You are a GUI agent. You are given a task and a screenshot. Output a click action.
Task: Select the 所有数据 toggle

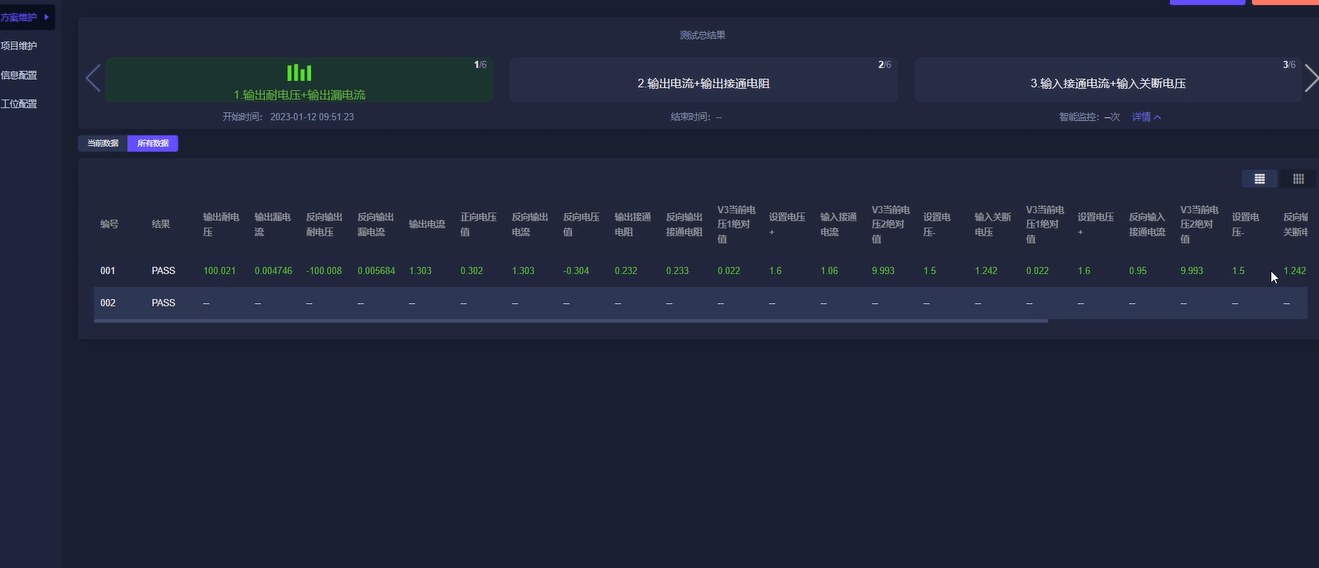pos(153,143)
